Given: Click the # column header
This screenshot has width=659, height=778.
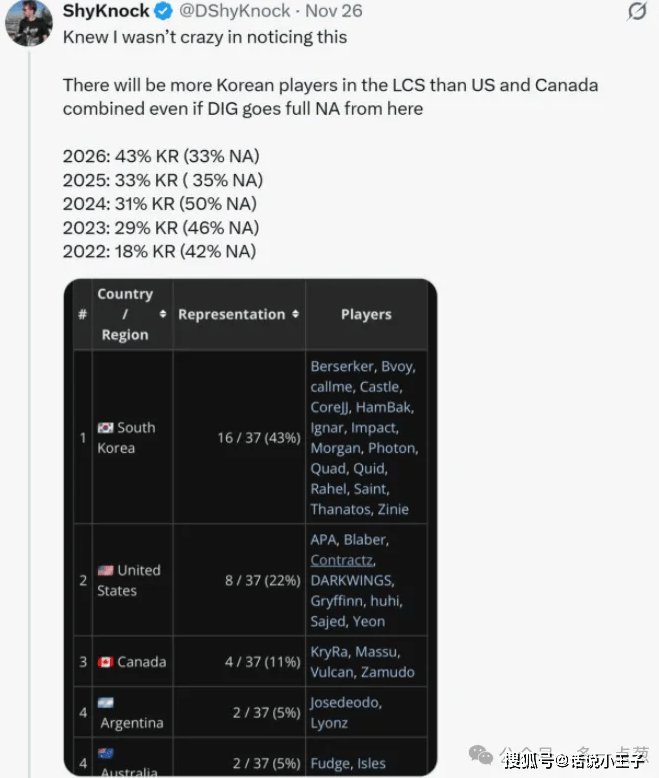Looking at the screenshot, I should click(x=82, y=314).
